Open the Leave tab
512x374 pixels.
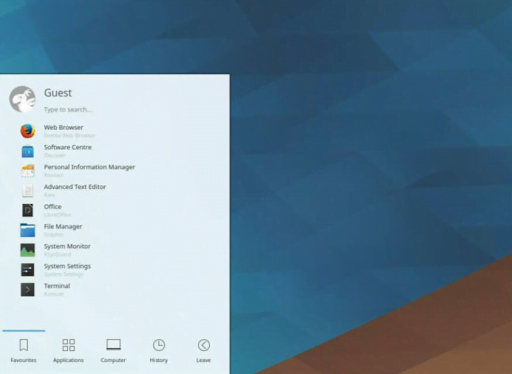tap(204, 351)
